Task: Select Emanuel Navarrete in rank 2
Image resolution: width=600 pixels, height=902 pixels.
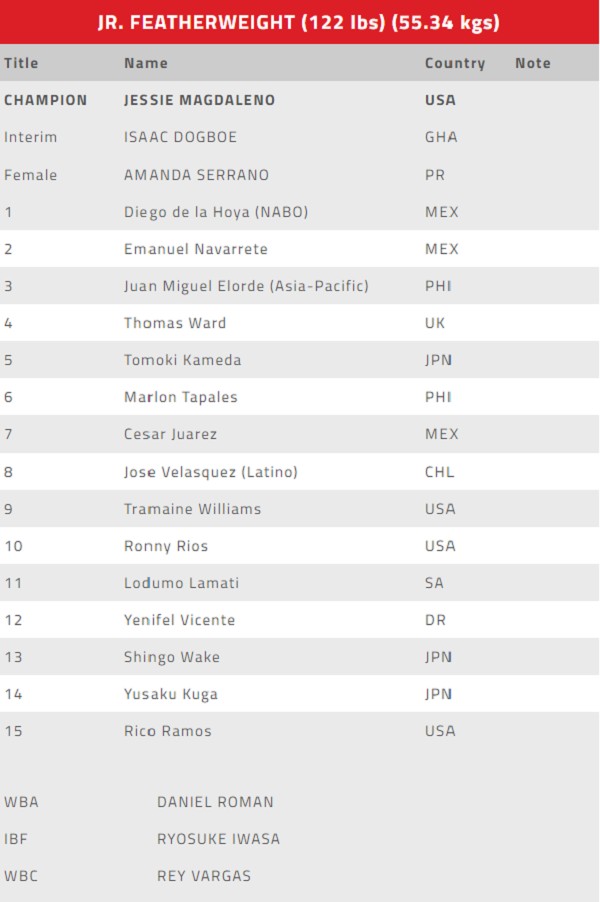Action: [x=196, y=249]
